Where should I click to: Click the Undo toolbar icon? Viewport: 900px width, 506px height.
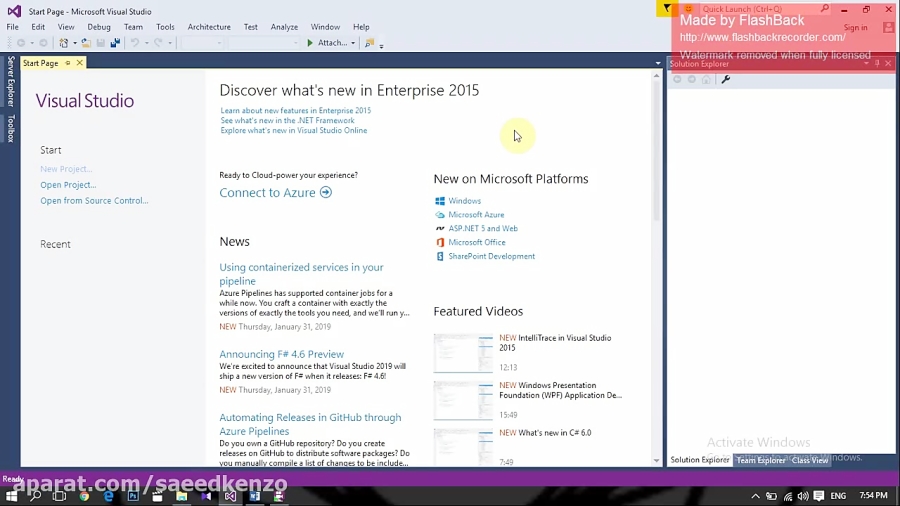(x=135, y=43)
